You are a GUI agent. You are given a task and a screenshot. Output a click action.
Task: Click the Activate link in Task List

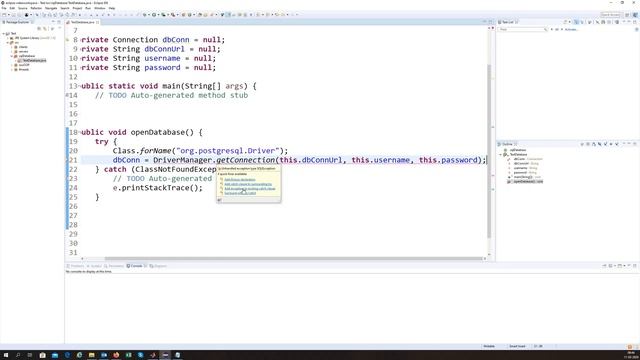pyautogui.click(x=571, y=29)
